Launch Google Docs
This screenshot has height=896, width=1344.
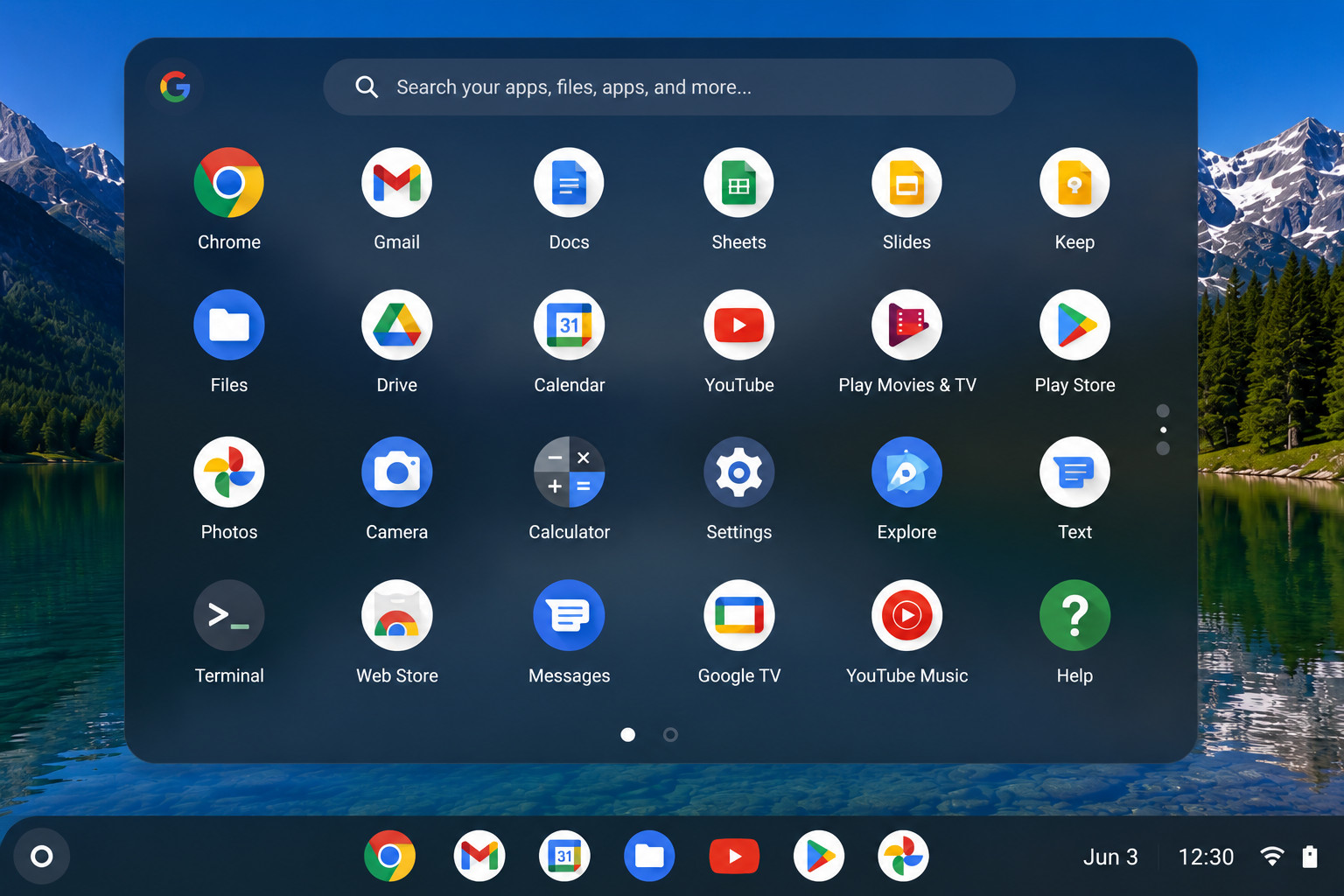tap(569, 183)
